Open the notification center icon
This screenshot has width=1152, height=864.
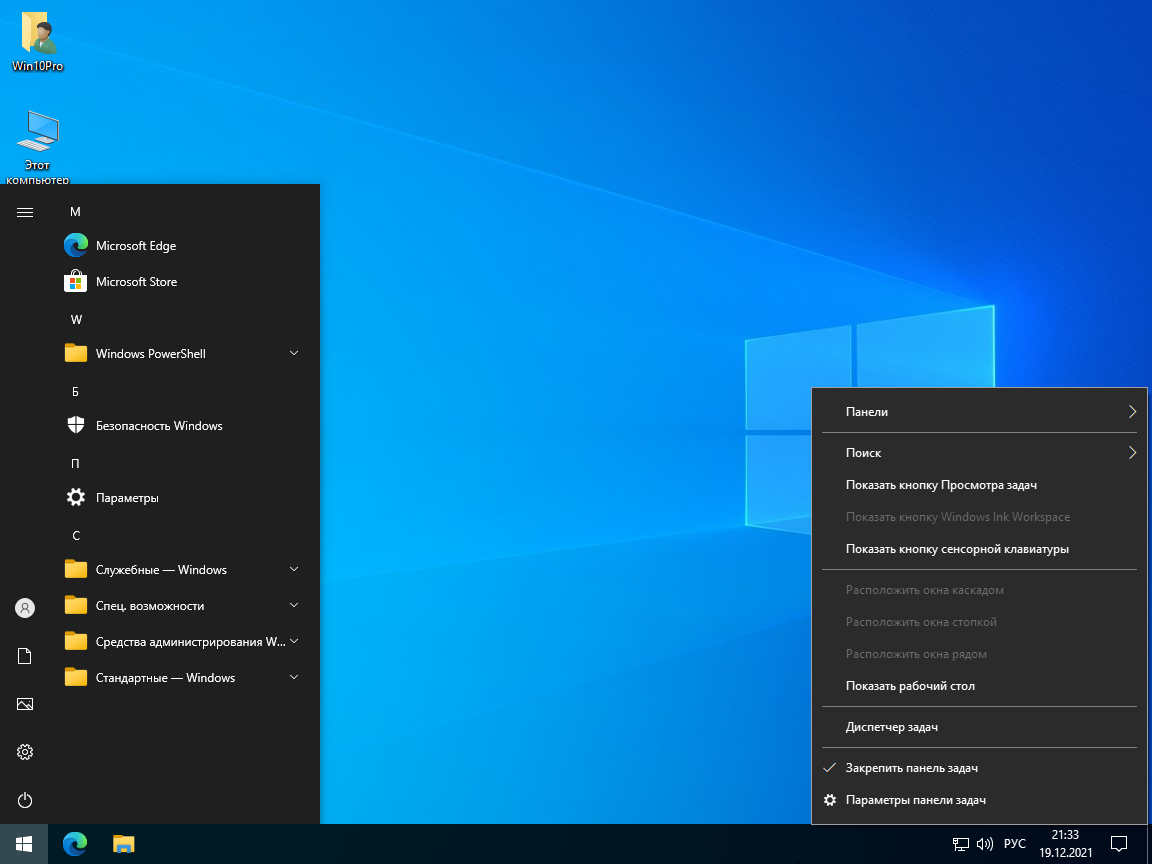[x=1119, y=844]
